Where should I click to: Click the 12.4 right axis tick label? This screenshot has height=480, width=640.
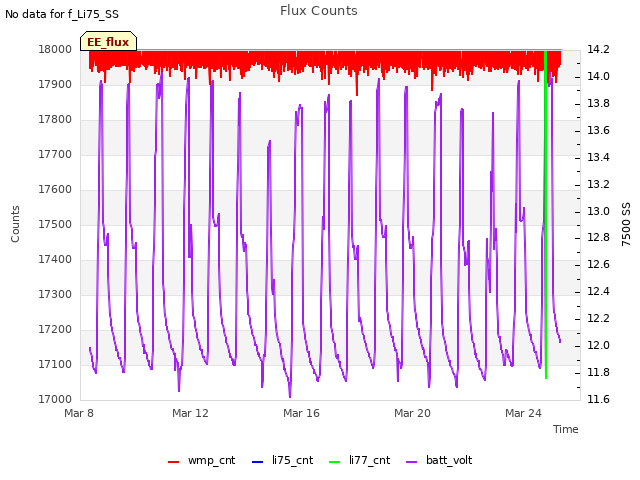(x=598, y=291)
